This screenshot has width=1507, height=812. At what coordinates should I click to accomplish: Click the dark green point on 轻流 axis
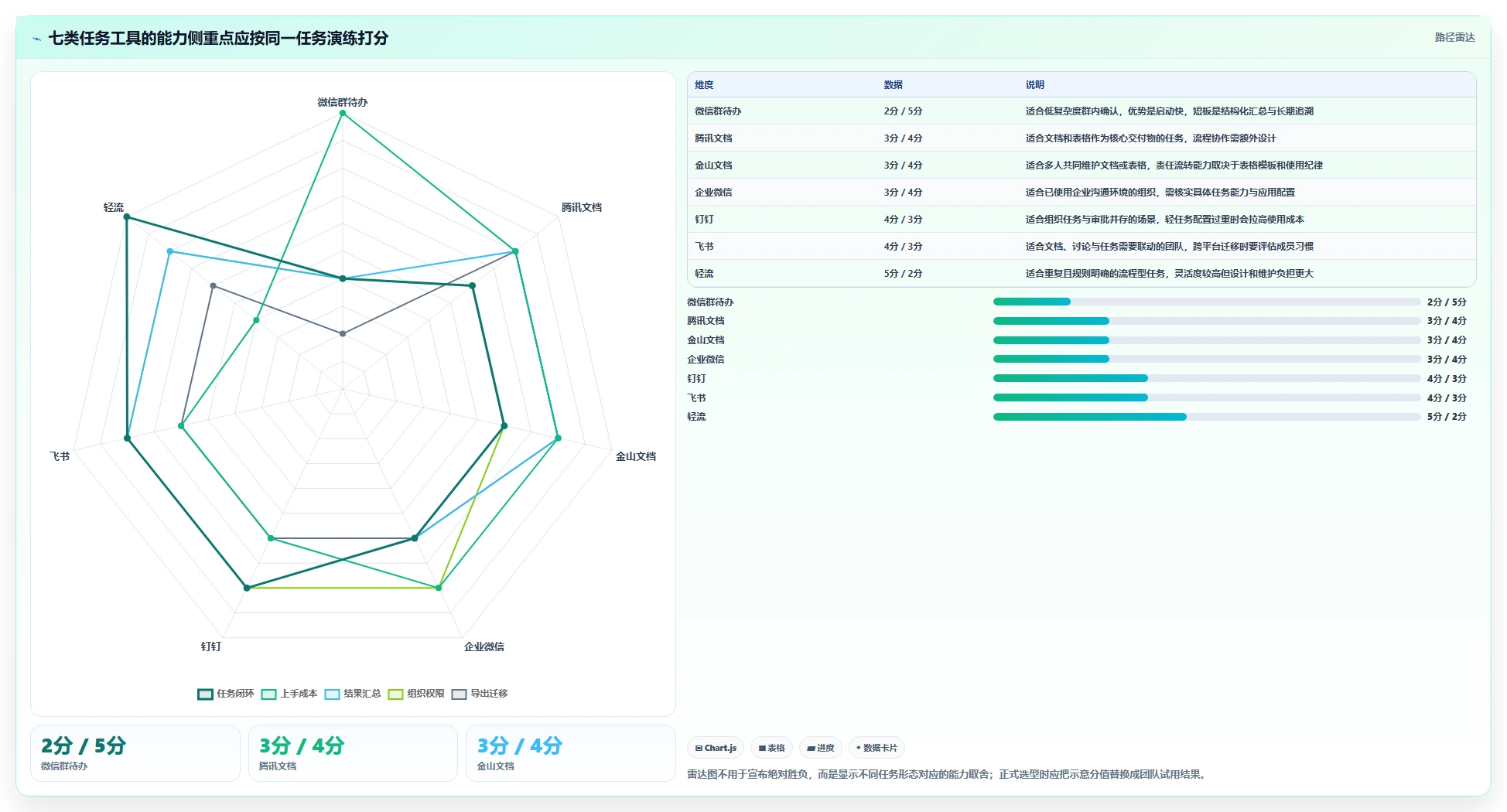point(127,217)
